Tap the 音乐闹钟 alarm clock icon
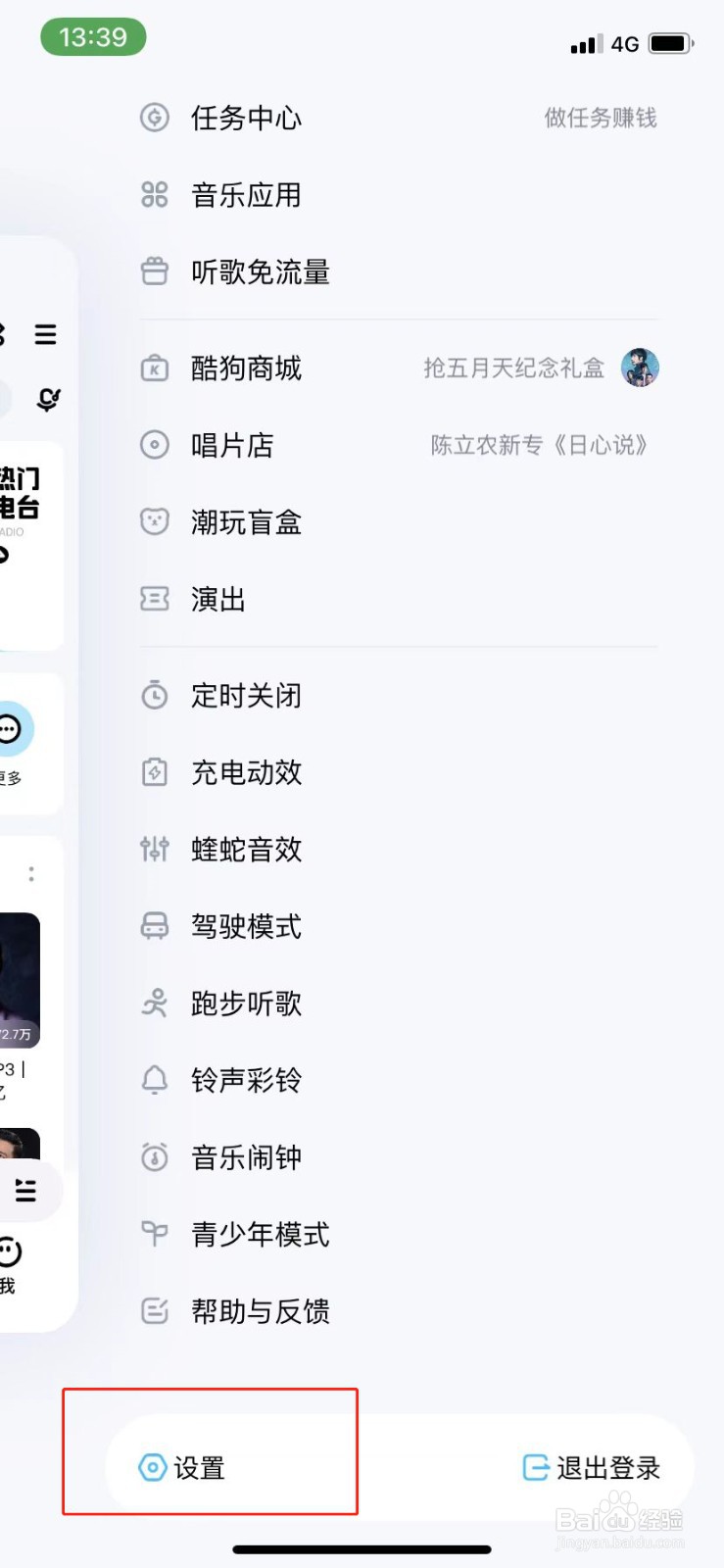The image size is (724, 1568). [155, 1157]
